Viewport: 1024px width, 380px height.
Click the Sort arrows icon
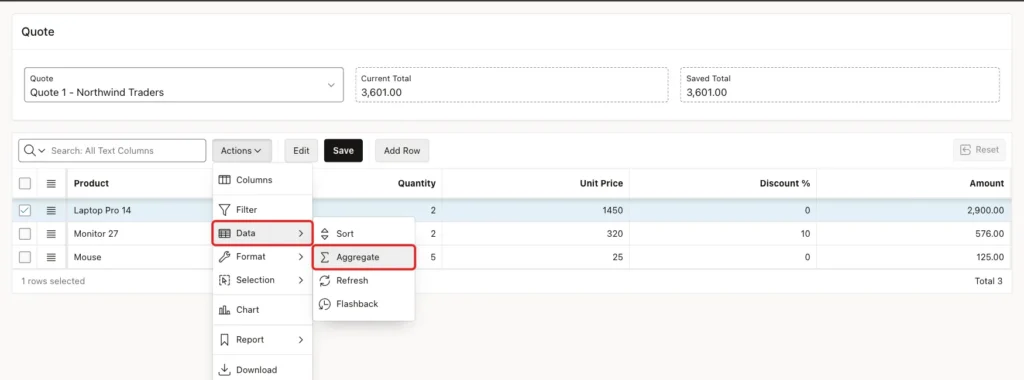coord(325,234)
